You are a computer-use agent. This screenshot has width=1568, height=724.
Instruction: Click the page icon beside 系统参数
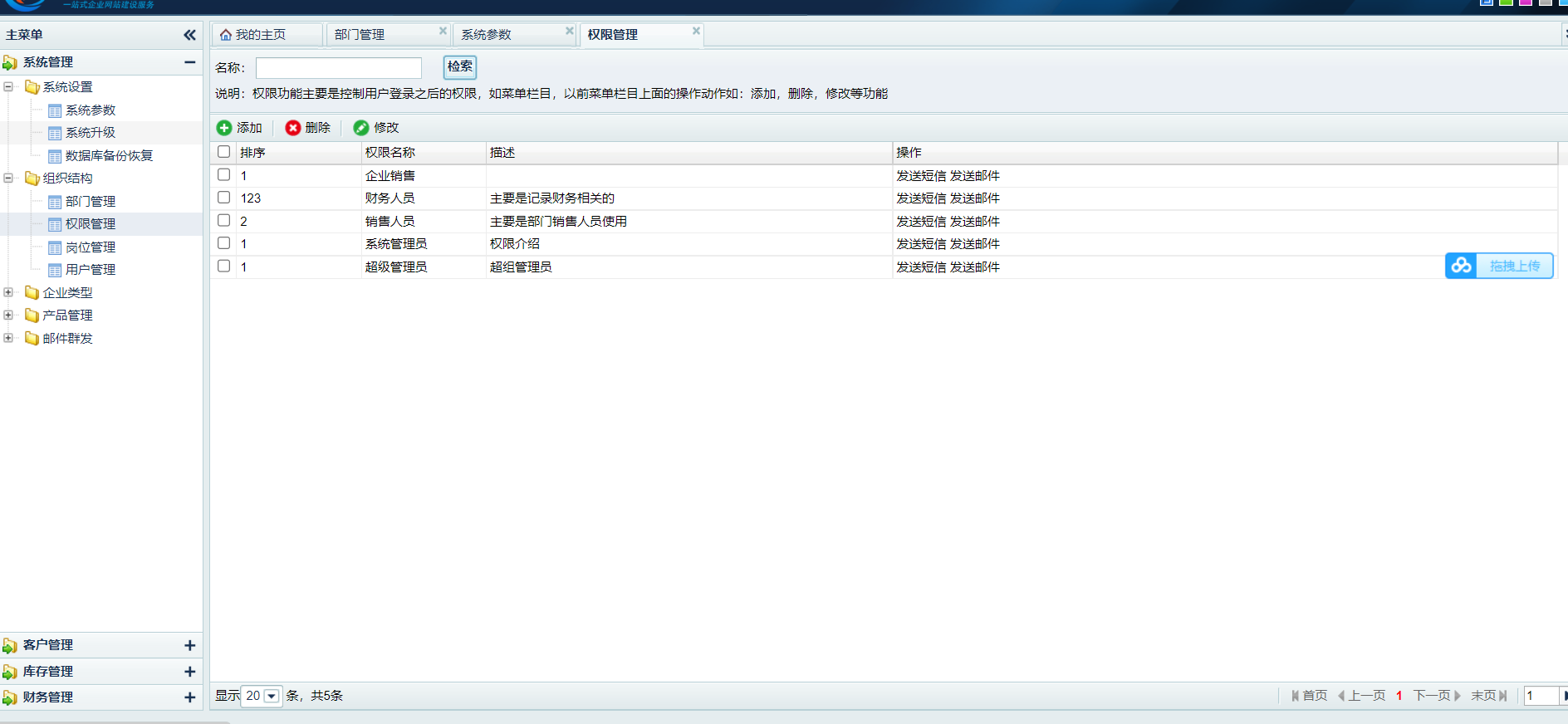pos(55,110)
